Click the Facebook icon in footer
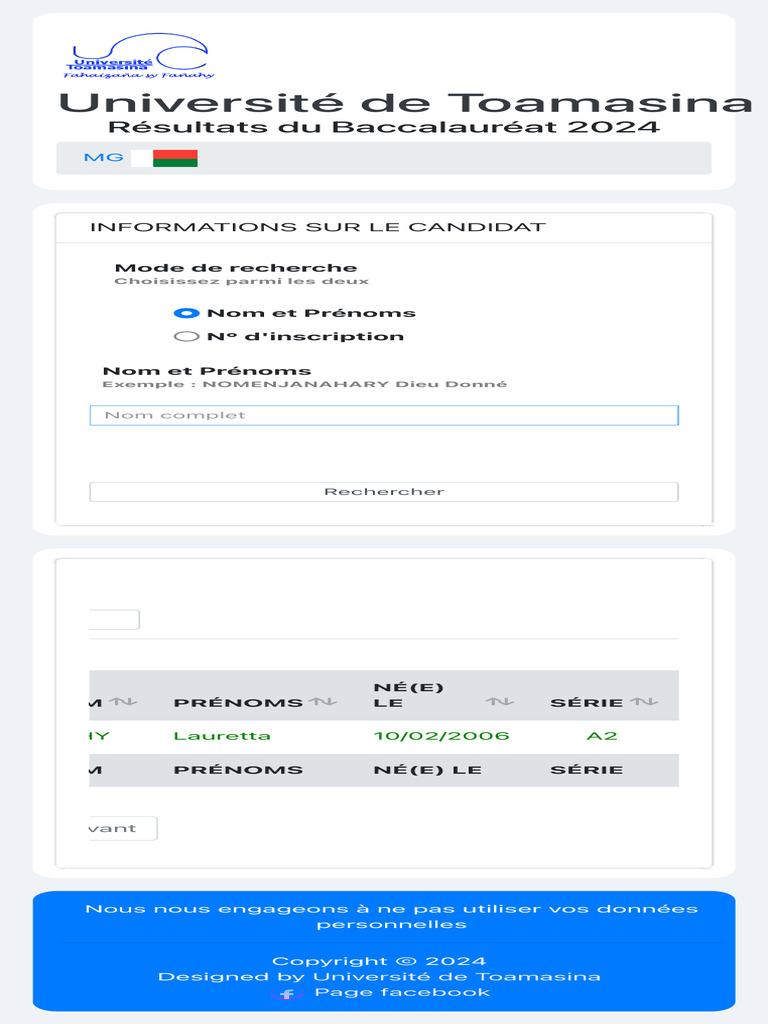The height and width of the screenshot is (1024, 768). click(x=287, y=994)
